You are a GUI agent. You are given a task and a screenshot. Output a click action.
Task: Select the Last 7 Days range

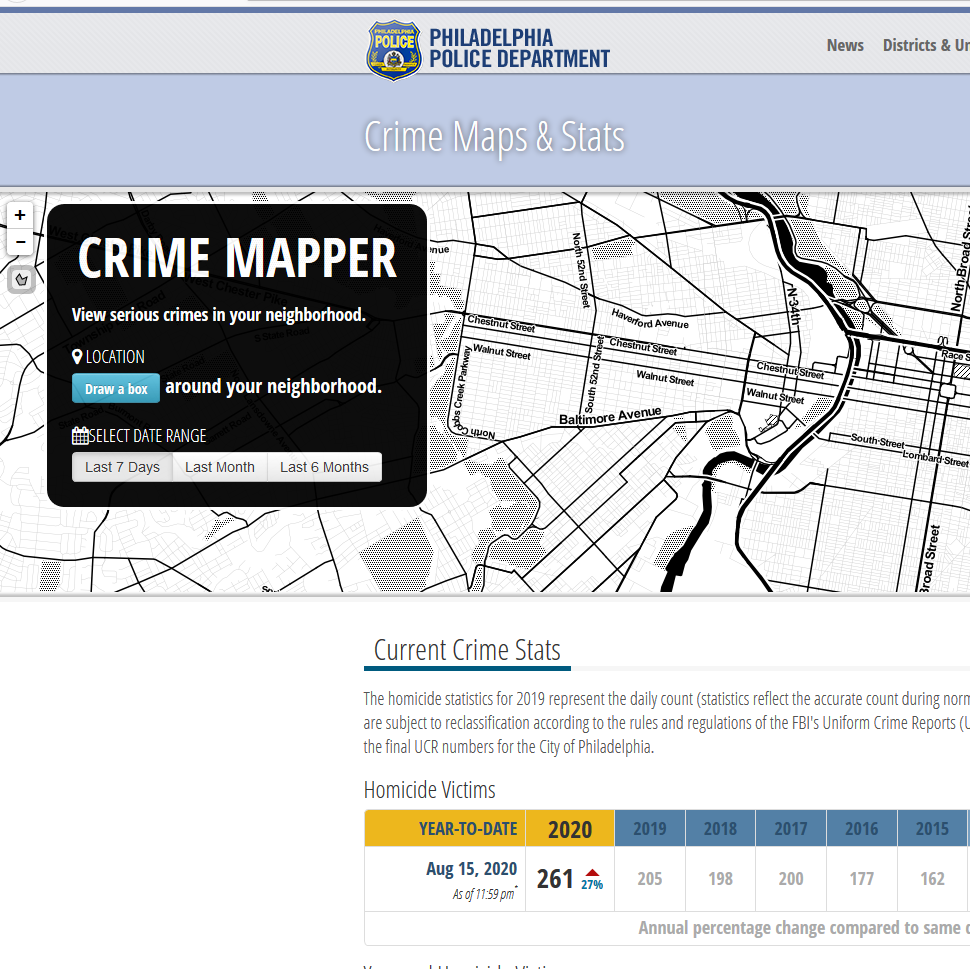pyautogui.click(x=122, y=467)
